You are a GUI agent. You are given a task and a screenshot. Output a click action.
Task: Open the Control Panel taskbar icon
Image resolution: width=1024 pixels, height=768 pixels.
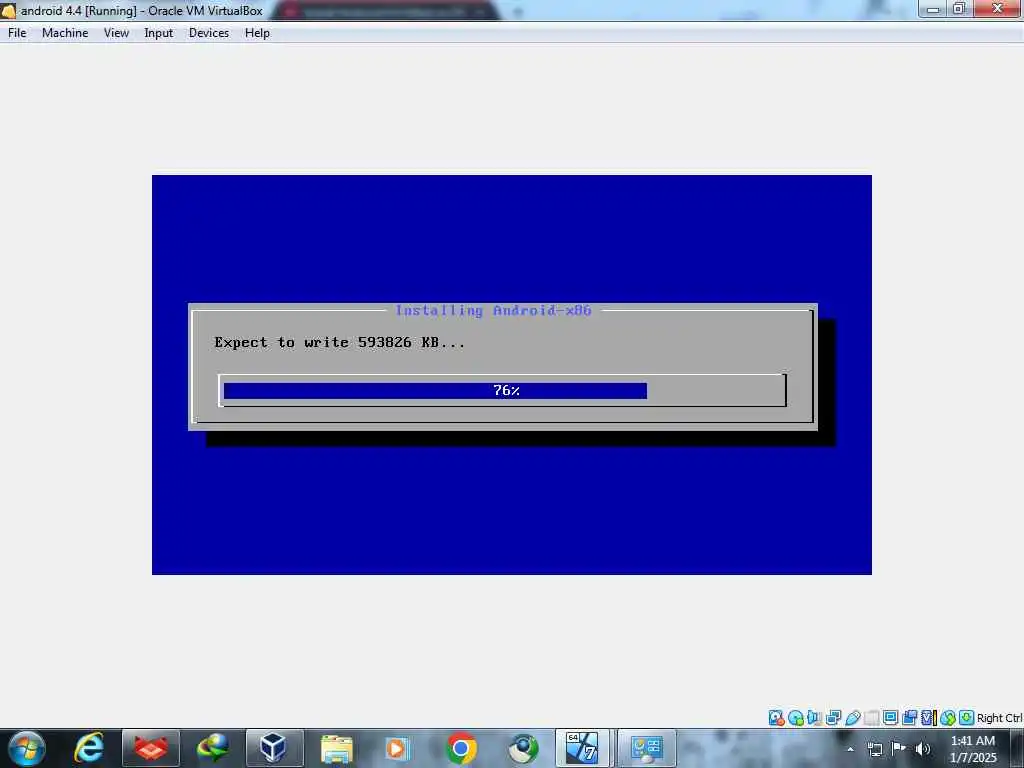click(647, 748)
